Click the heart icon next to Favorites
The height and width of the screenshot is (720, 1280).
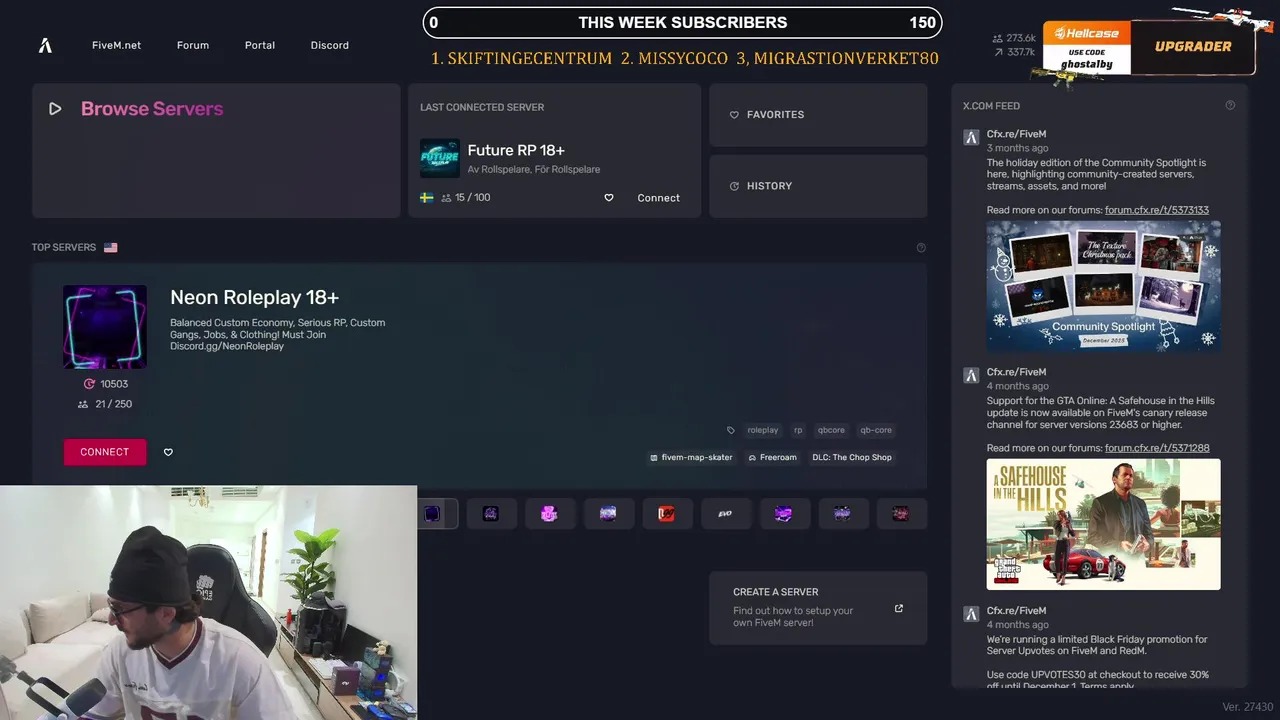tap(734, 115)
